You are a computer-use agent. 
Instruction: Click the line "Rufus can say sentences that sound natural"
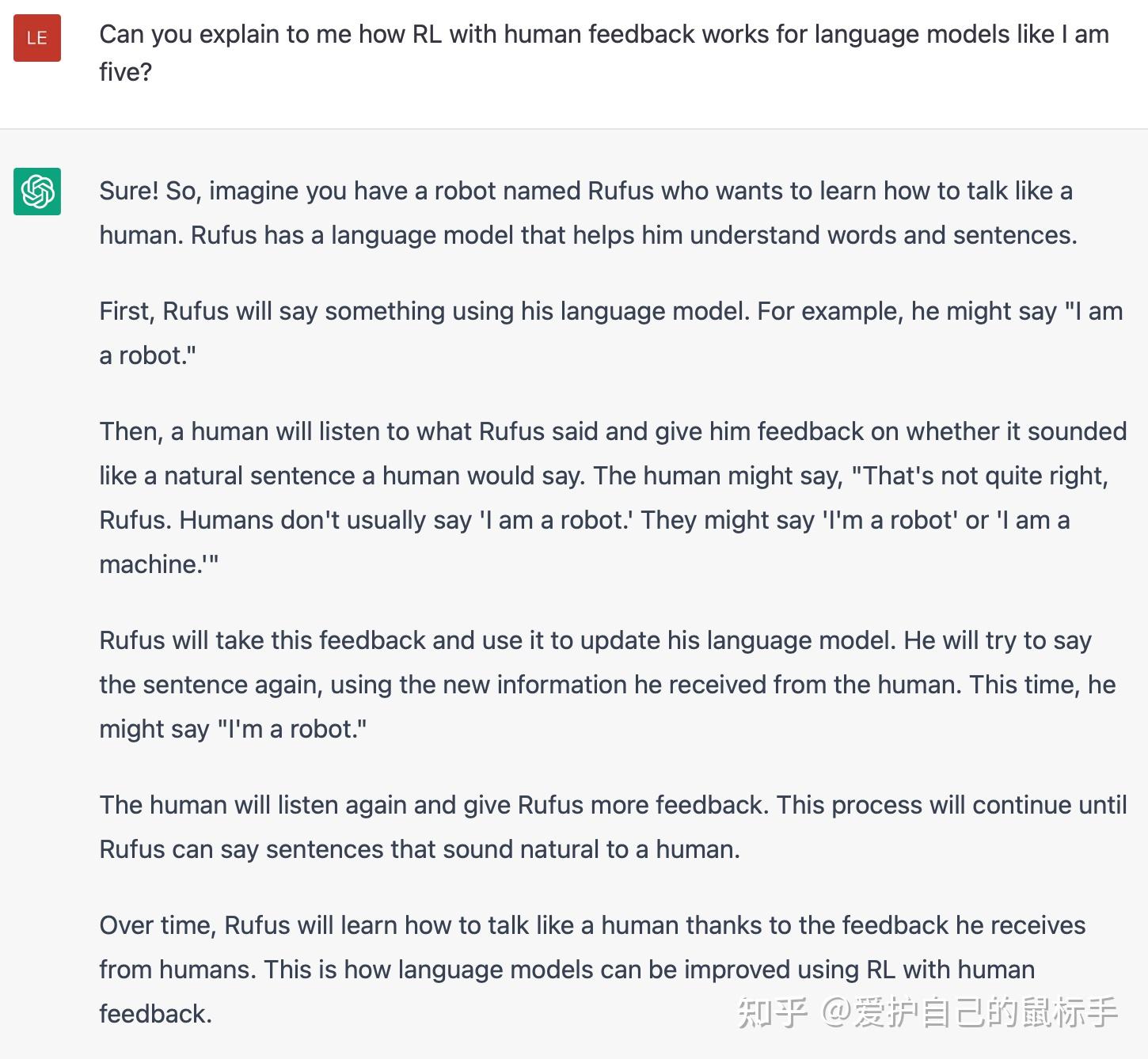pyautogui.click(x=419, y=849)
